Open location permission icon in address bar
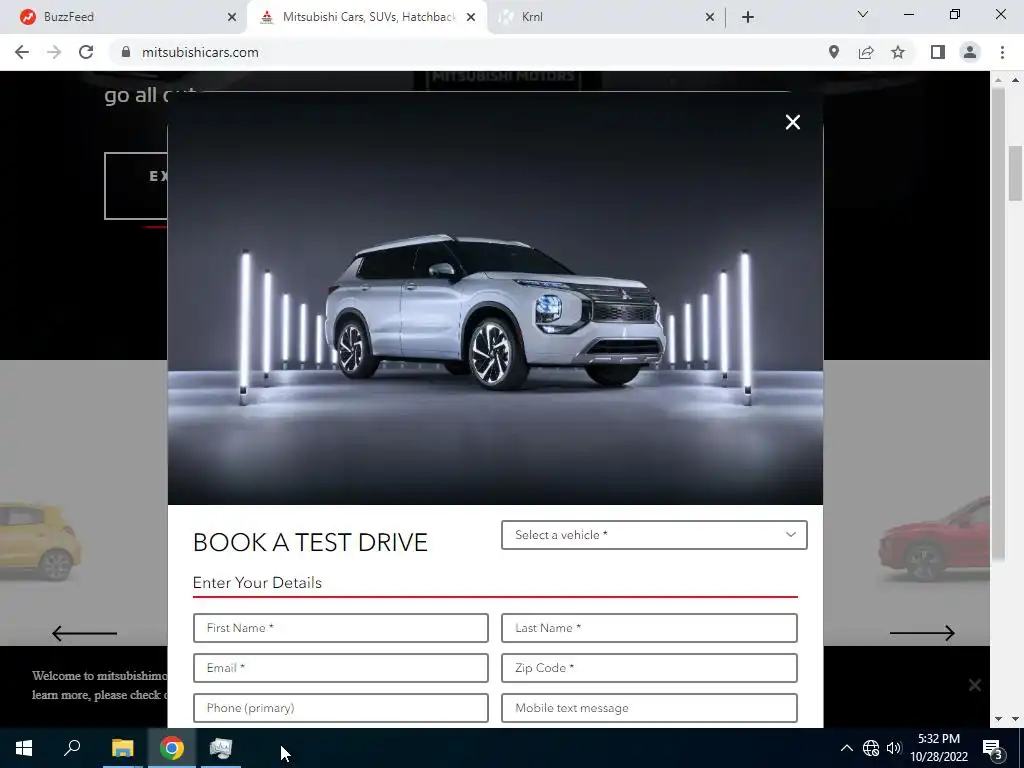The height and width of the screenshot is (768, 1024). click(834, 52)
